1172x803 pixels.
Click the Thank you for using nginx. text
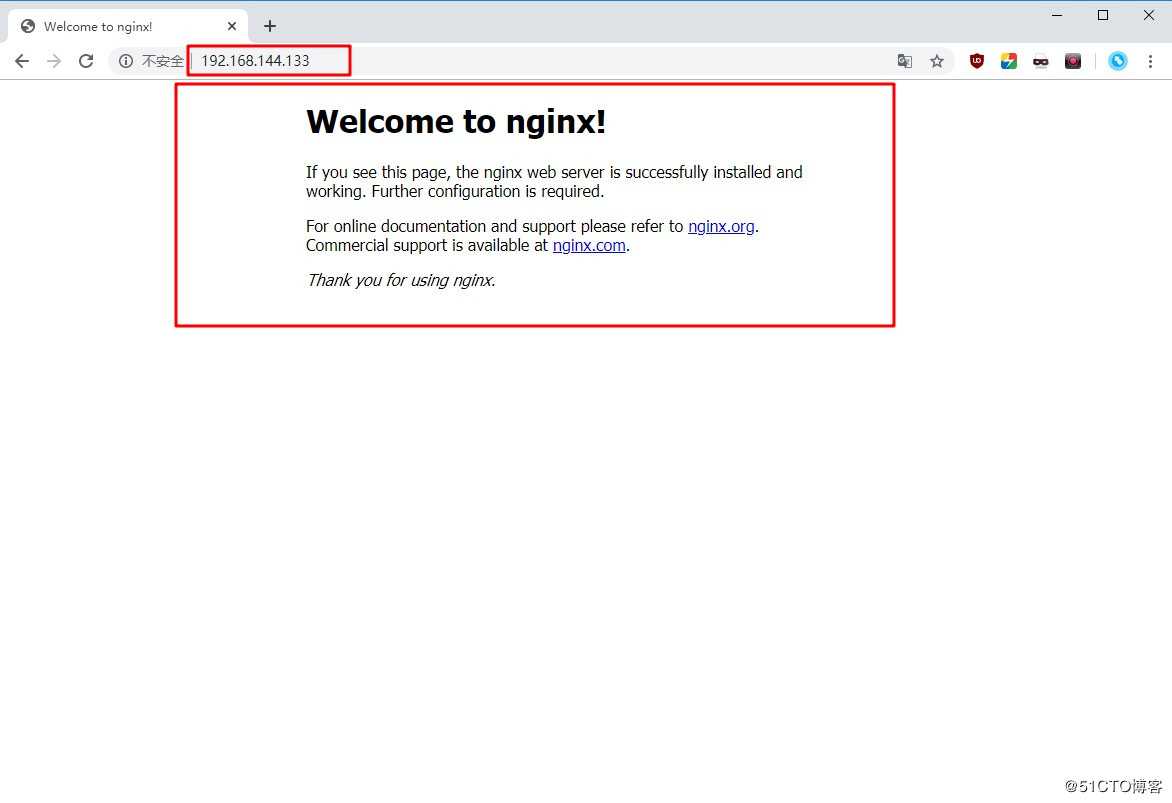(x=401, y=280)
